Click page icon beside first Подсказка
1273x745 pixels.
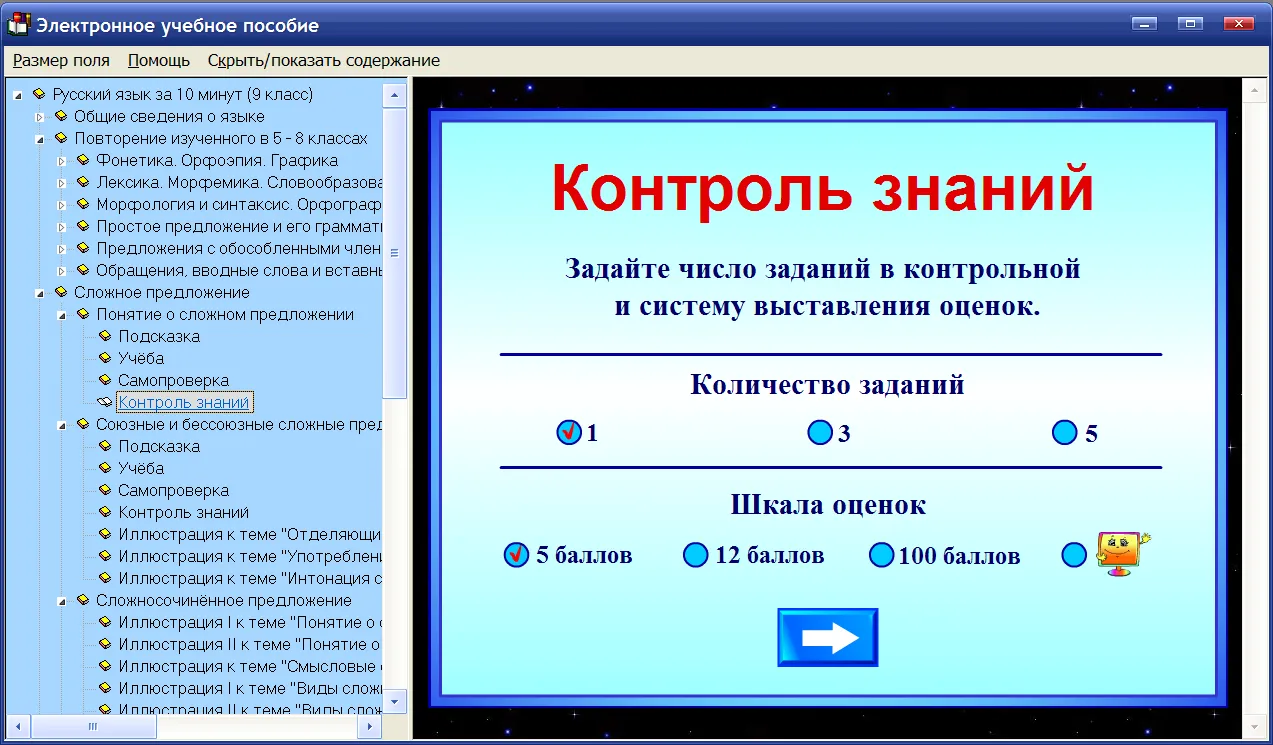pyautogui.click(x=105, y=336)
